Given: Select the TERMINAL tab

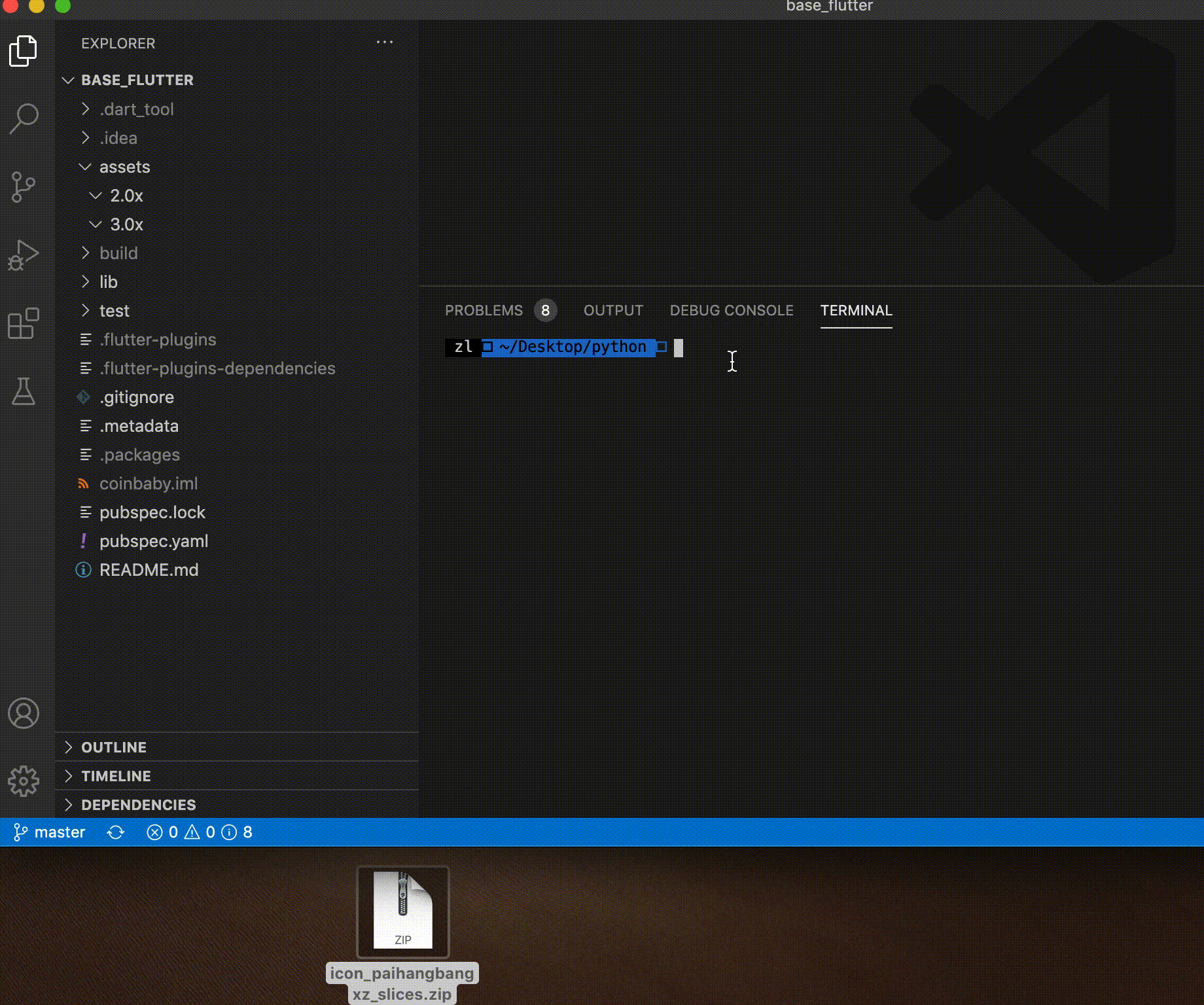Looking at the screenshot, I should [856, 310].
